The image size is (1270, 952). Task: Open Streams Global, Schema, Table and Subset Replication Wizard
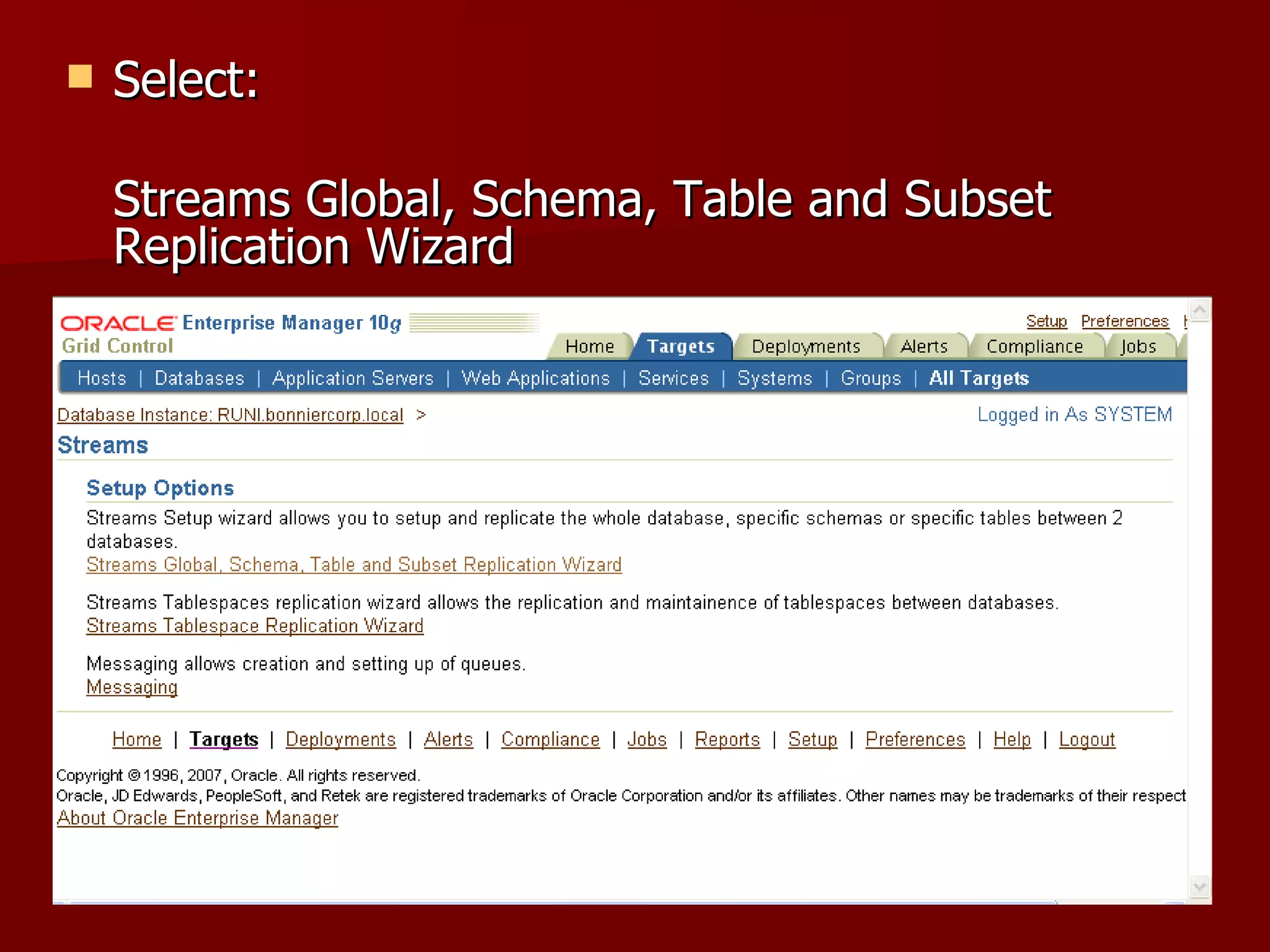tap(354, 565)
